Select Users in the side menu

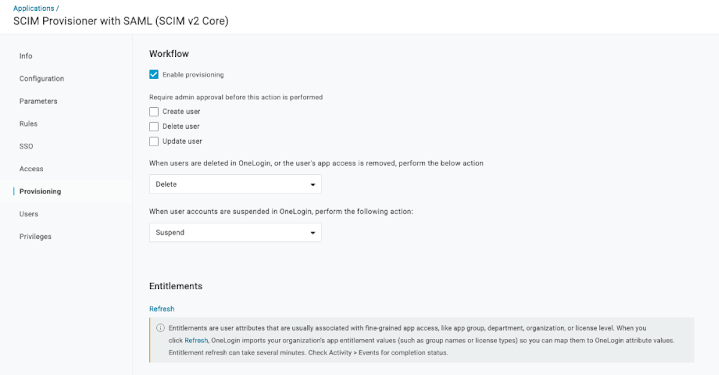pyautogui.click(x=29, y=214)
